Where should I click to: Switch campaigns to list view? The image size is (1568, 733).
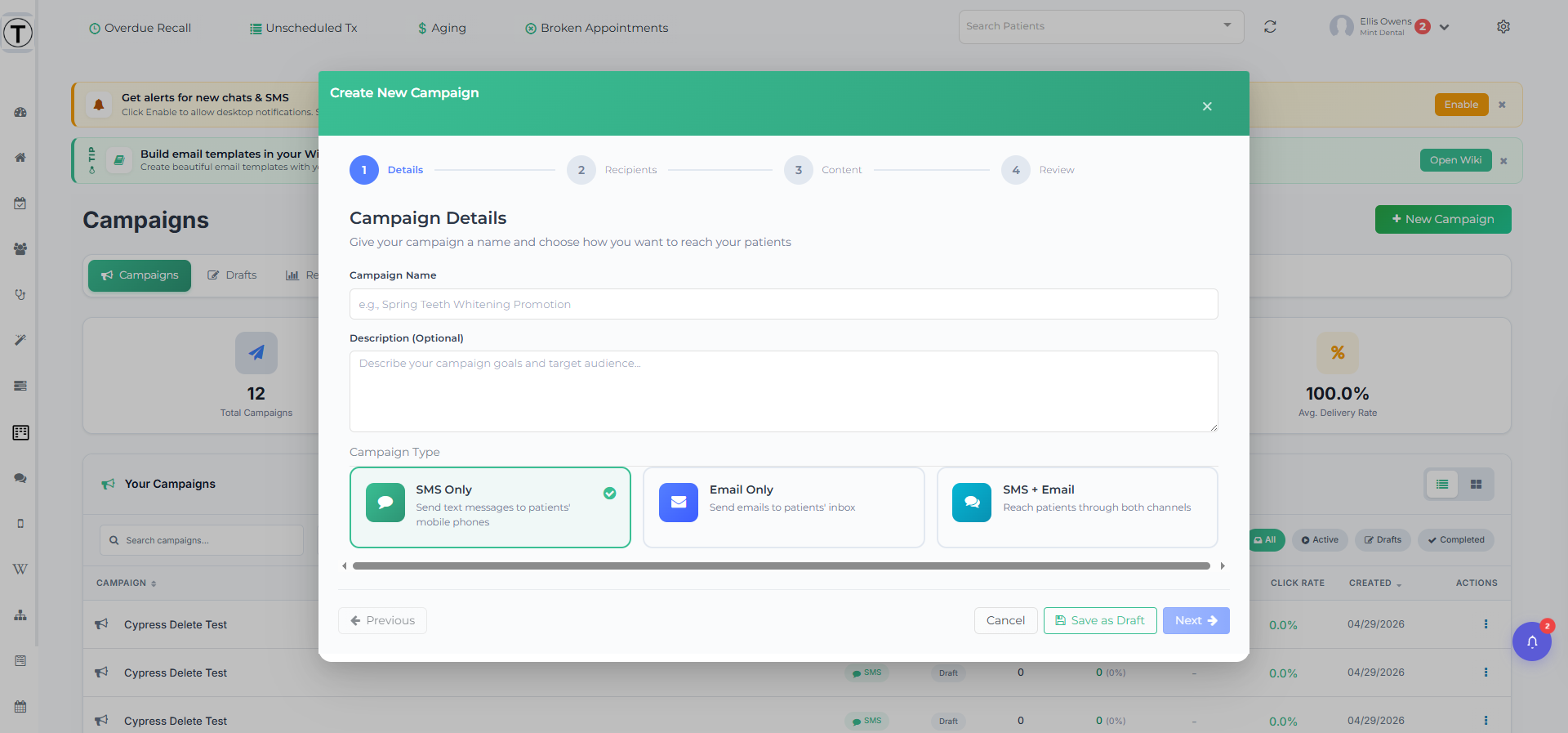point(1442,485)
